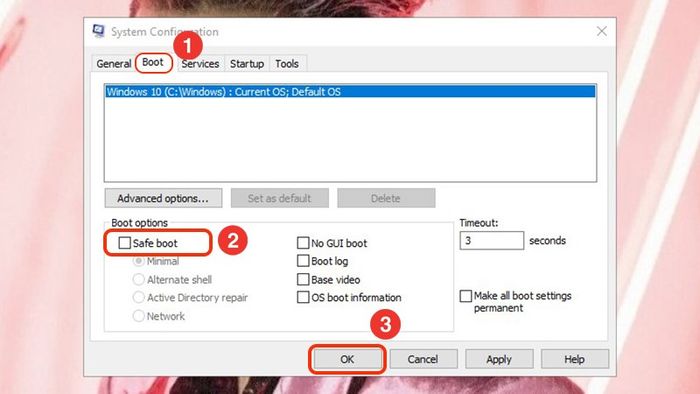Enable the Boot log checkbox
This screenshot has width=700, height=394.
(x=303, y=261)
